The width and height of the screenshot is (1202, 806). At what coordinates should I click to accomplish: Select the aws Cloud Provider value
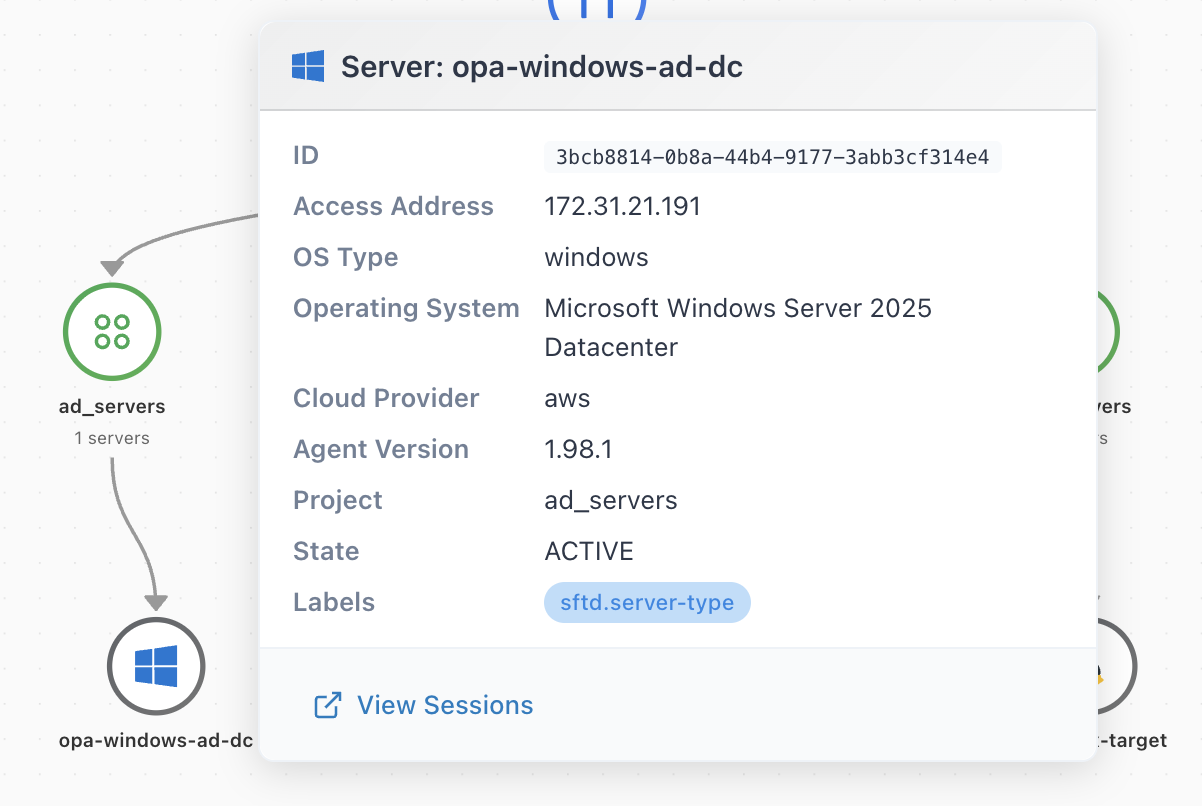click(566, 398)
